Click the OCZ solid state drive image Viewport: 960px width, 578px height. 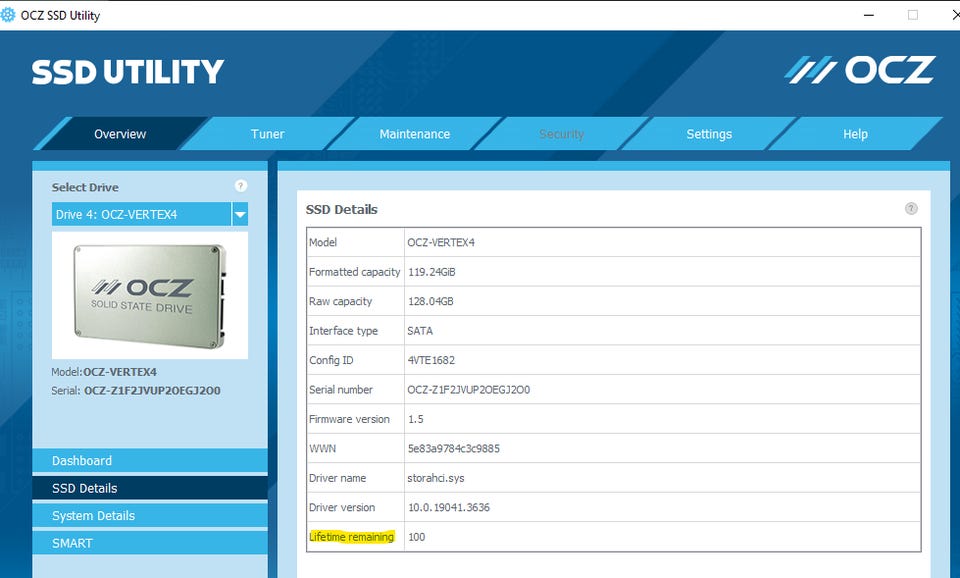(x=150, y=295)
